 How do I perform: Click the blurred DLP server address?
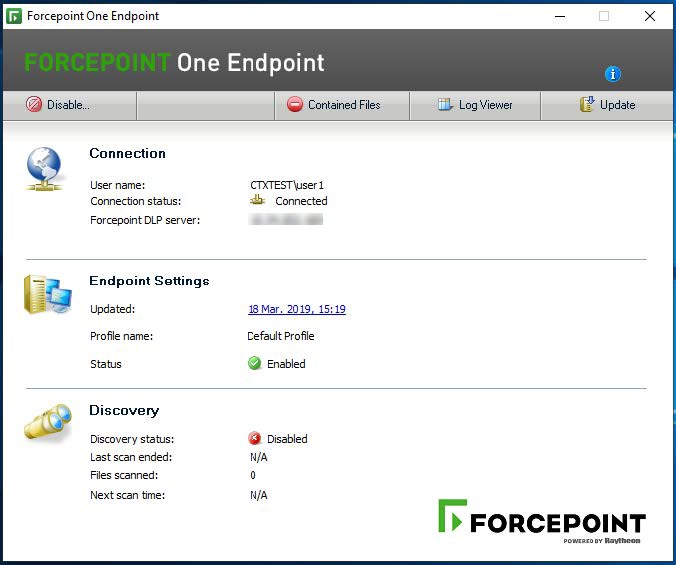coord(287,219)
